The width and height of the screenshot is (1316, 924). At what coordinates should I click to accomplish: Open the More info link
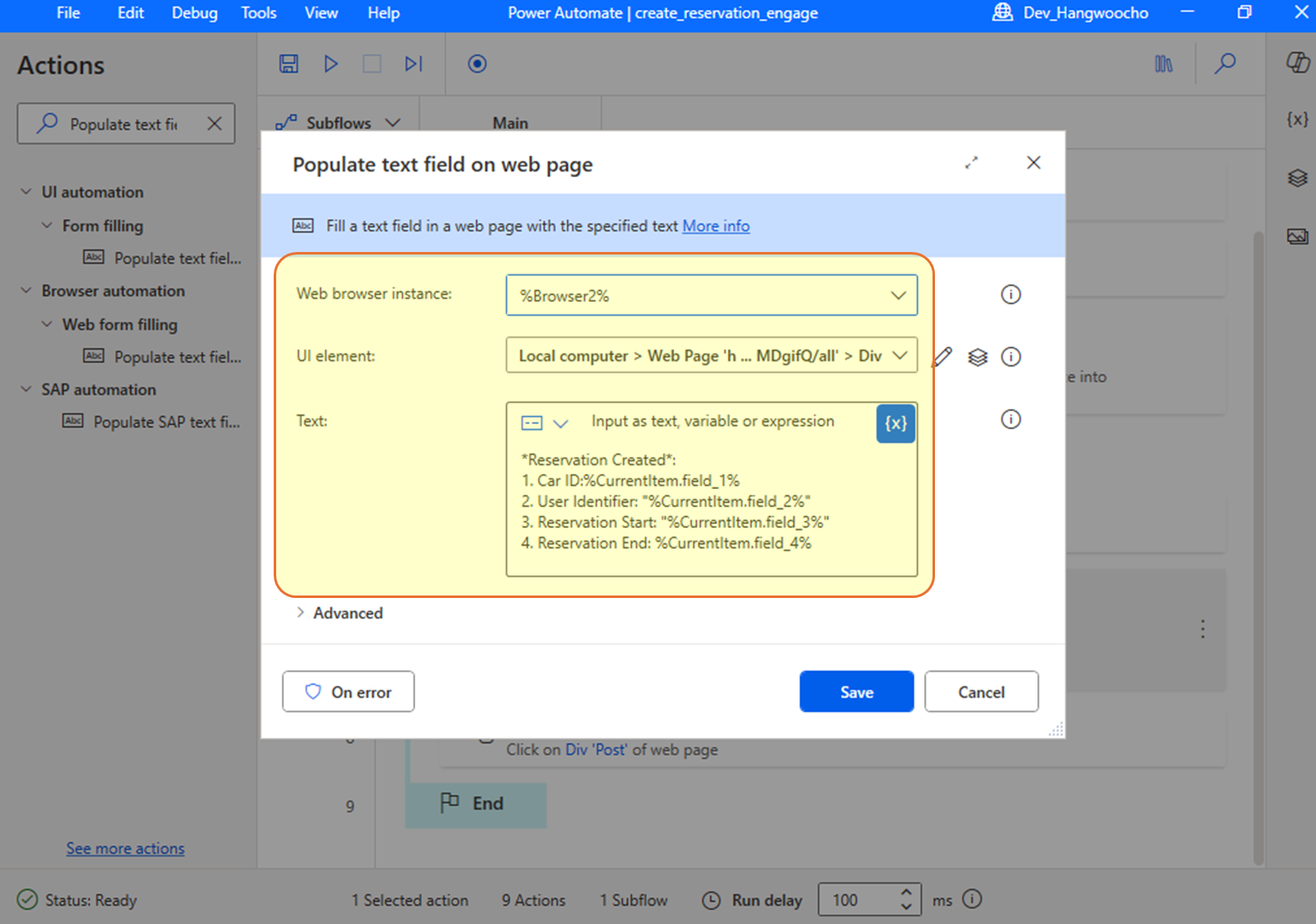[x=716, y=226]
